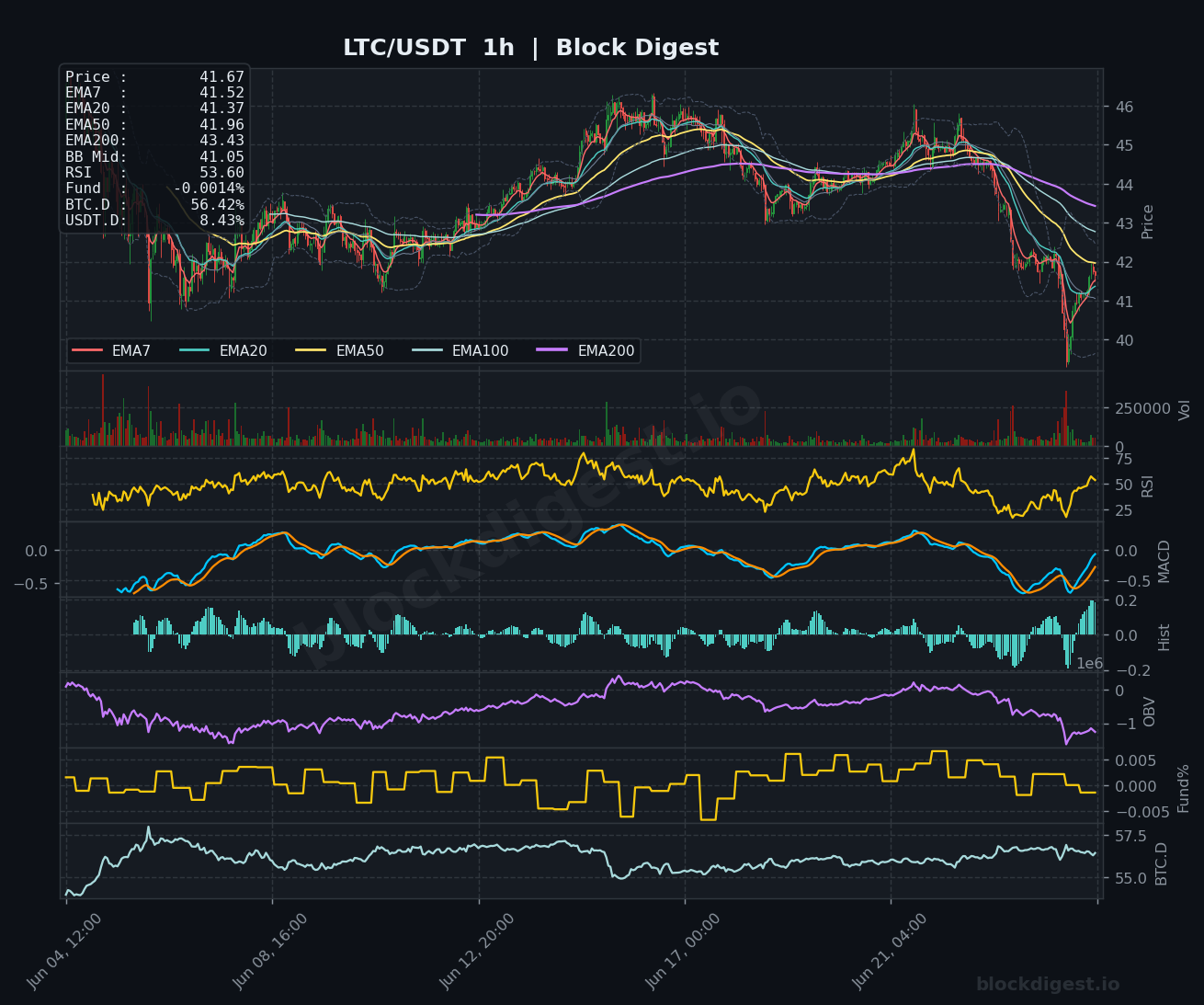Screen dimensions: 1204x1005
Task: Select the EMA7 41.52 readout row
Action: point(154,93)
